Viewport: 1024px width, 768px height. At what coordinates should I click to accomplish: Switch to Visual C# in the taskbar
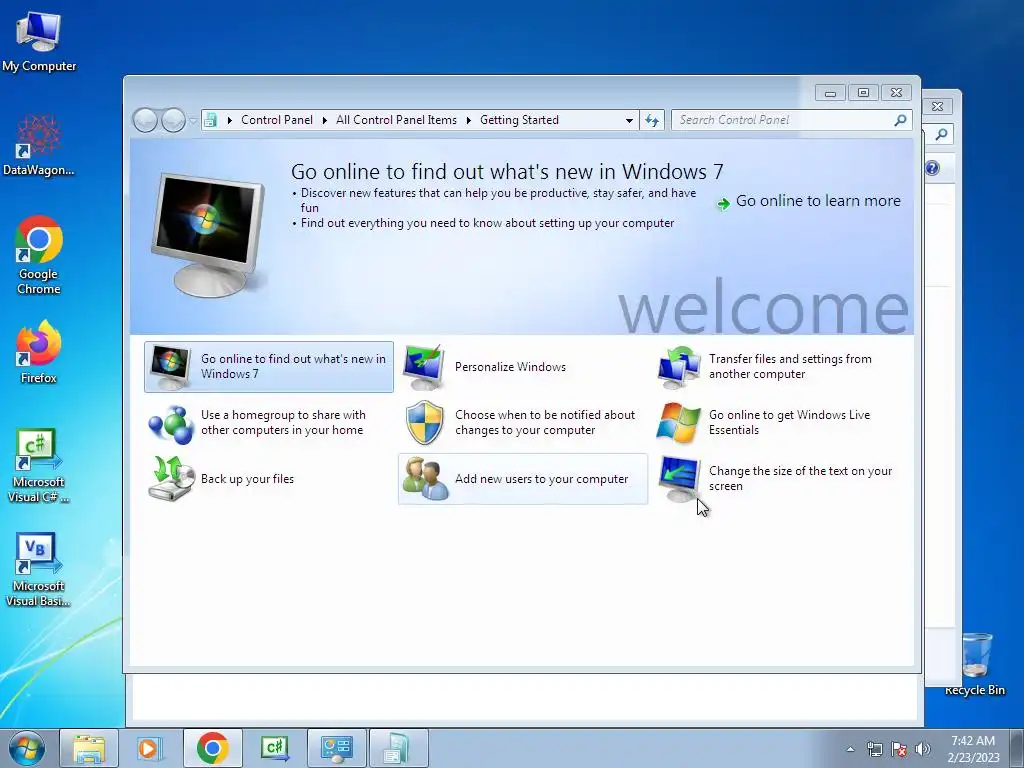coord(274,748)
